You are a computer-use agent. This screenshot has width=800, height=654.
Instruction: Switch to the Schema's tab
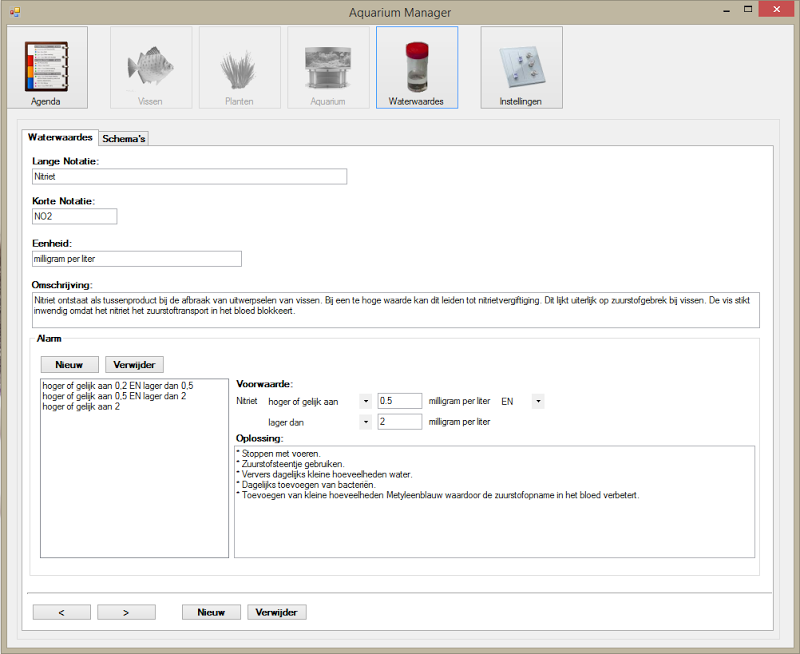[x=124, y=138]
